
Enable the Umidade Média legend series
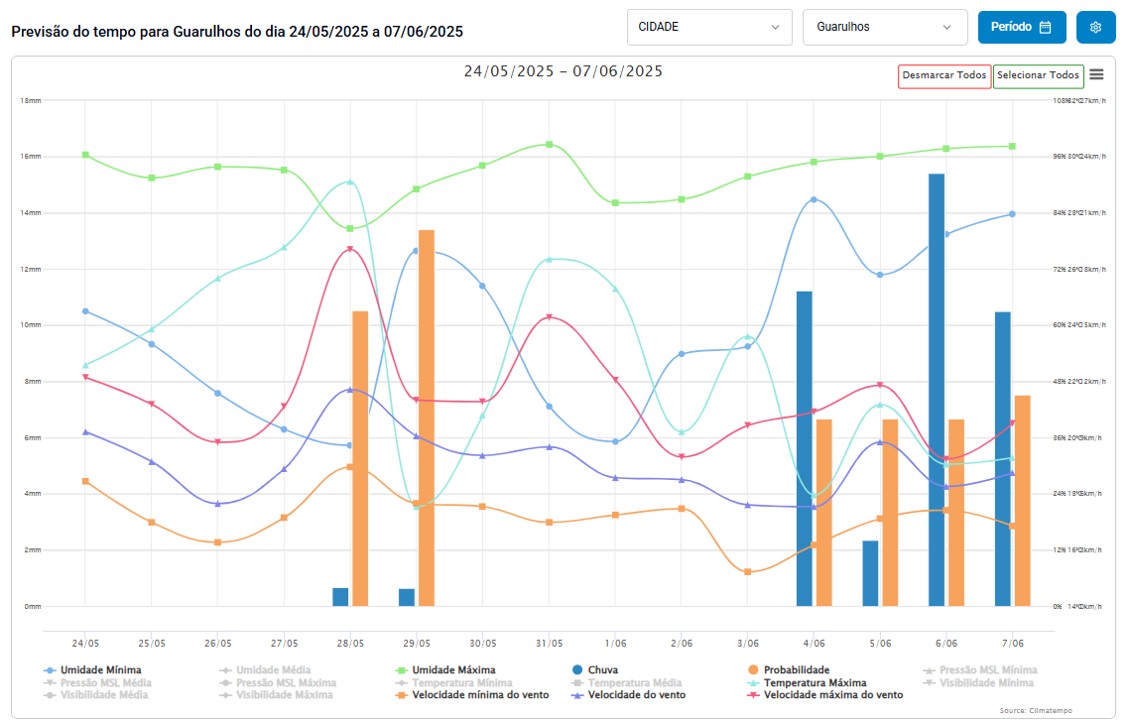tap(272, 670)
